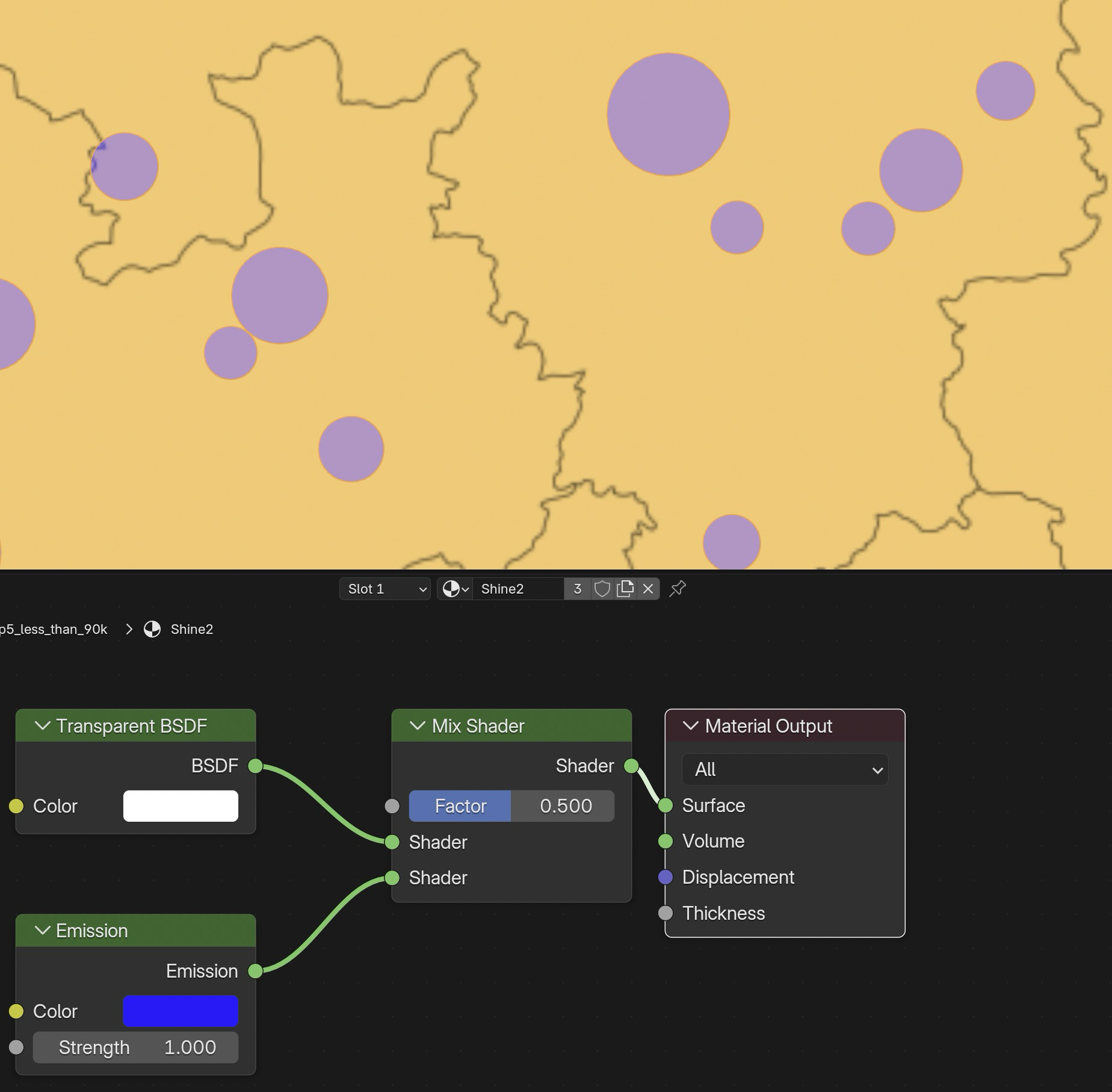Open the 'All' target dropdown on Material Output
1112x1092 pixels.
(x=784, y=769)
